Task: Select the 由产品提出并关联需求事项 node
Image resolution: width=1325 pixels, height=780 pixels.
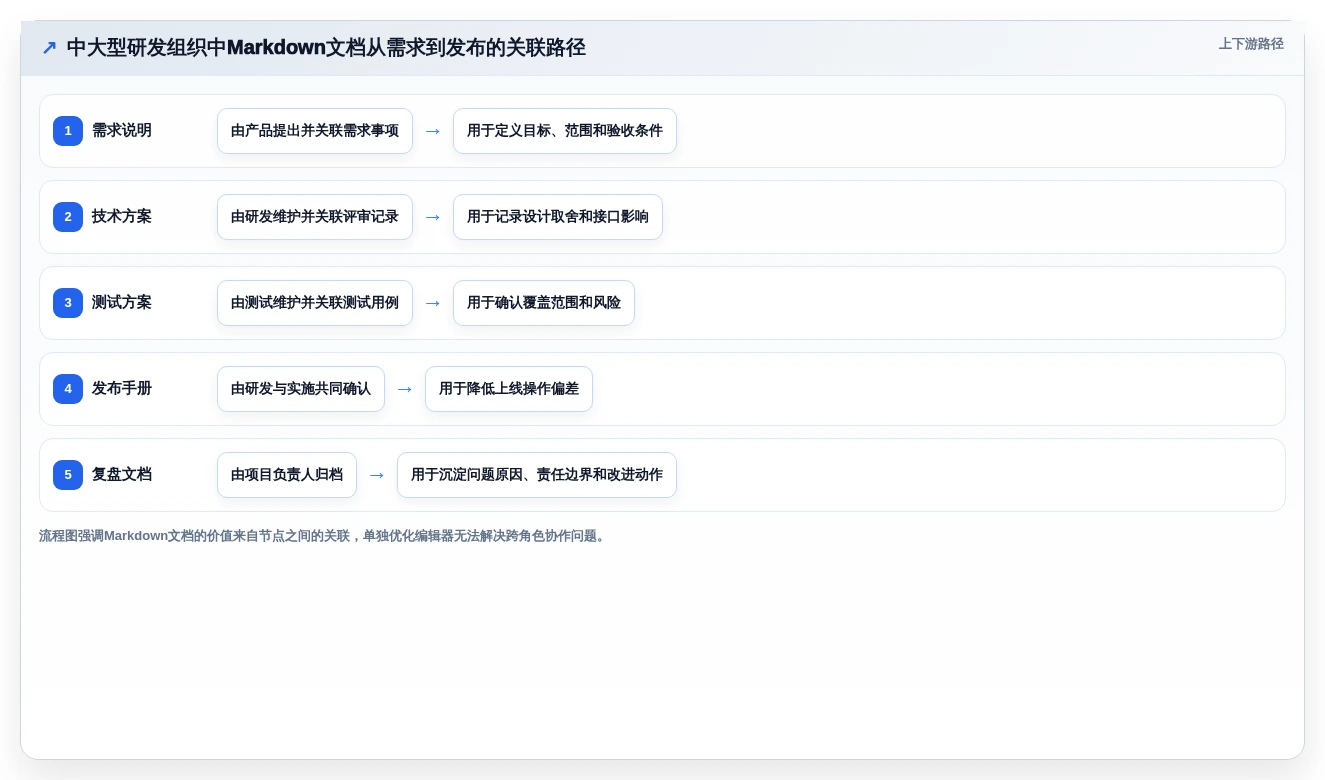Action: [315, 131]
